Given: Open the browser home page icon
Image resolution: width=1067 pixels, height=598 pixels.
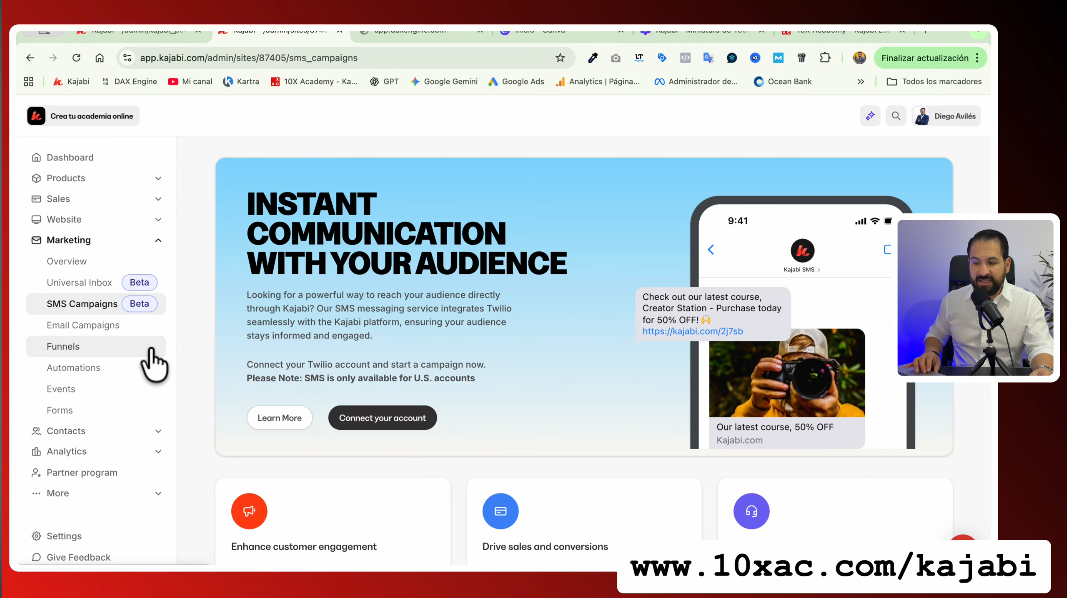Looking at the screenshot, I should [99, 58].
